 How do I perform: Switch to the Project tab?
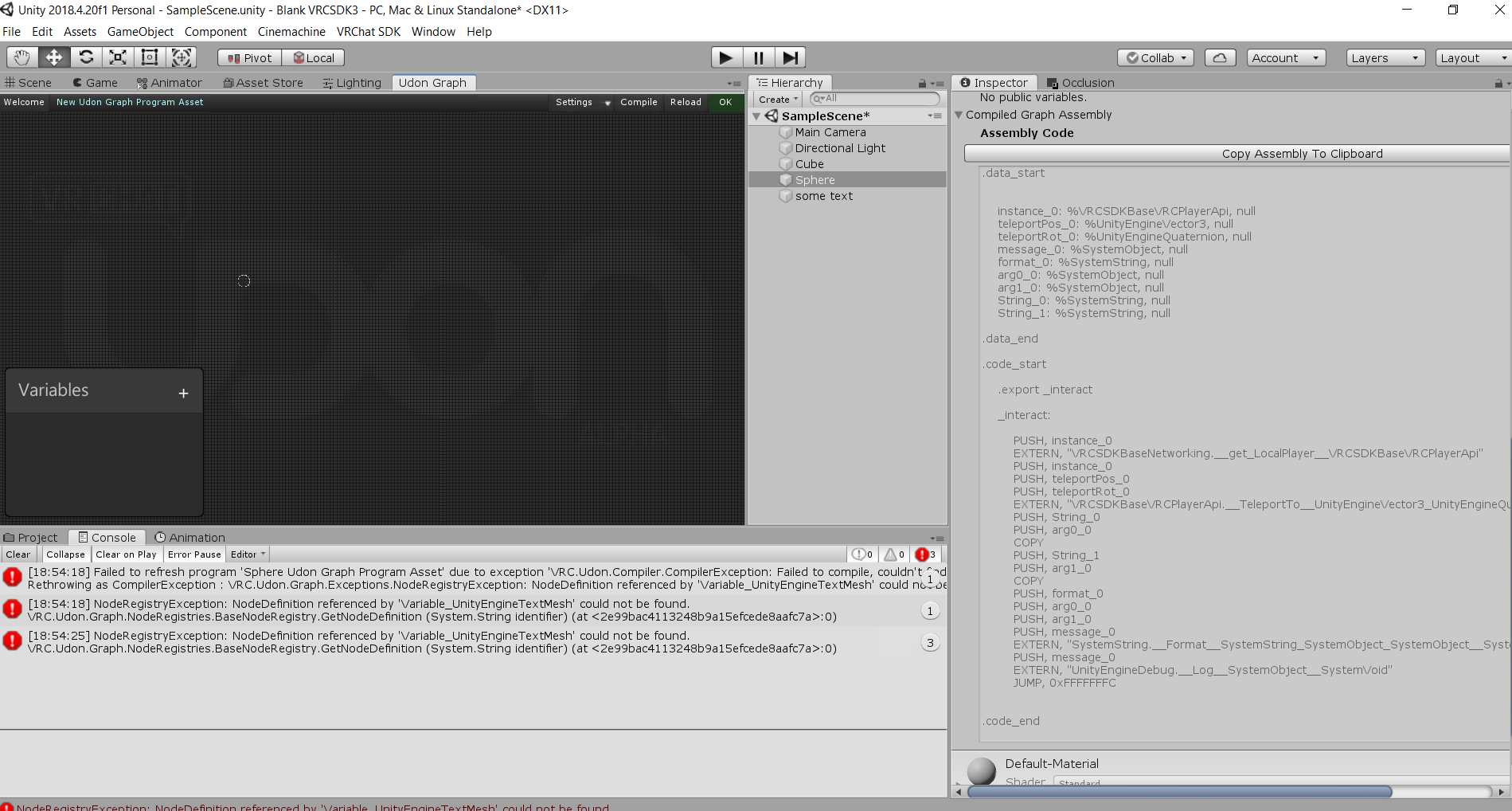pos(31,538)
